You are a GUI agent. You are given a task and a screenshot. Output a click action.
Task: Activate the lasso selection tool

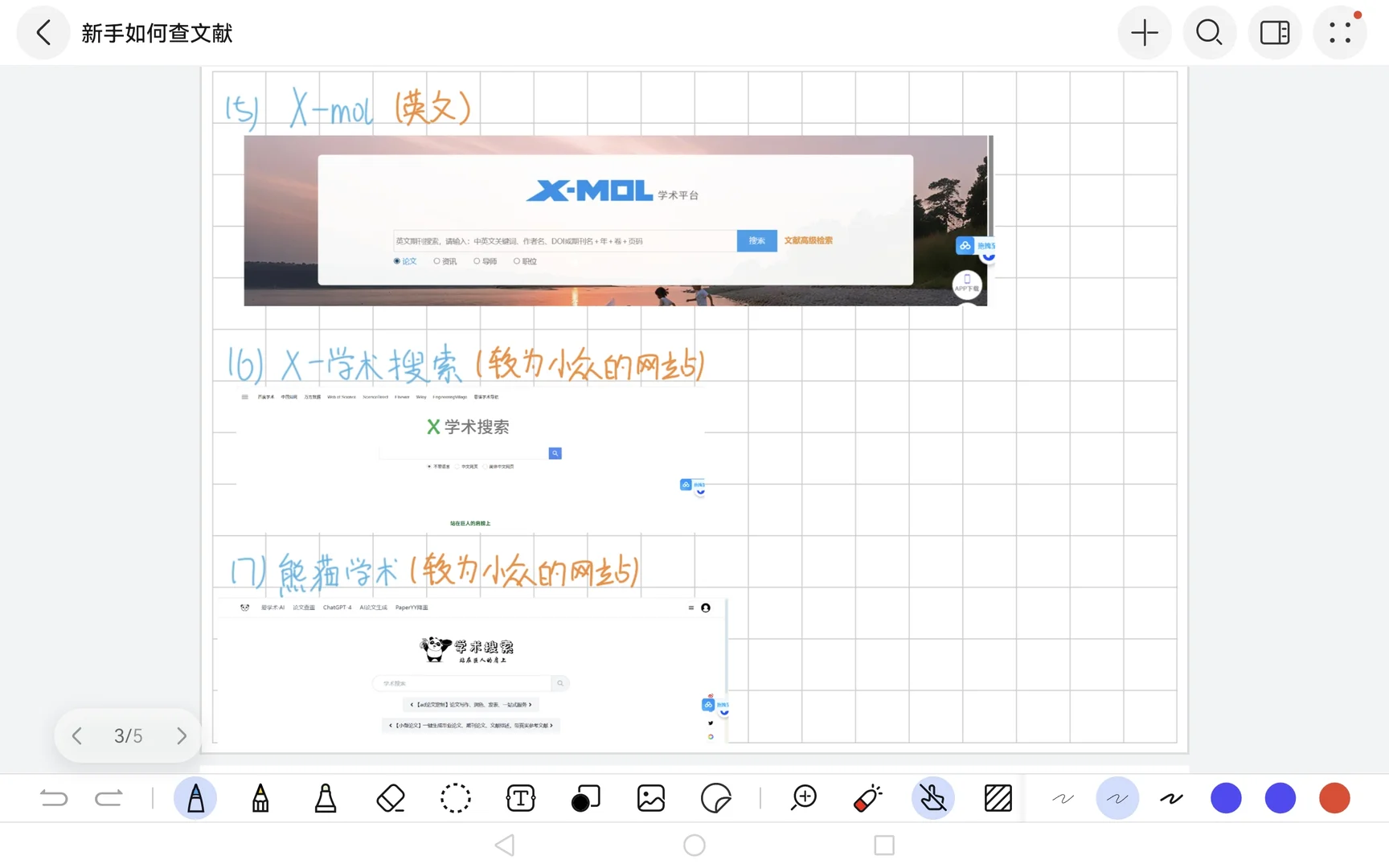(x=456, y=798)
